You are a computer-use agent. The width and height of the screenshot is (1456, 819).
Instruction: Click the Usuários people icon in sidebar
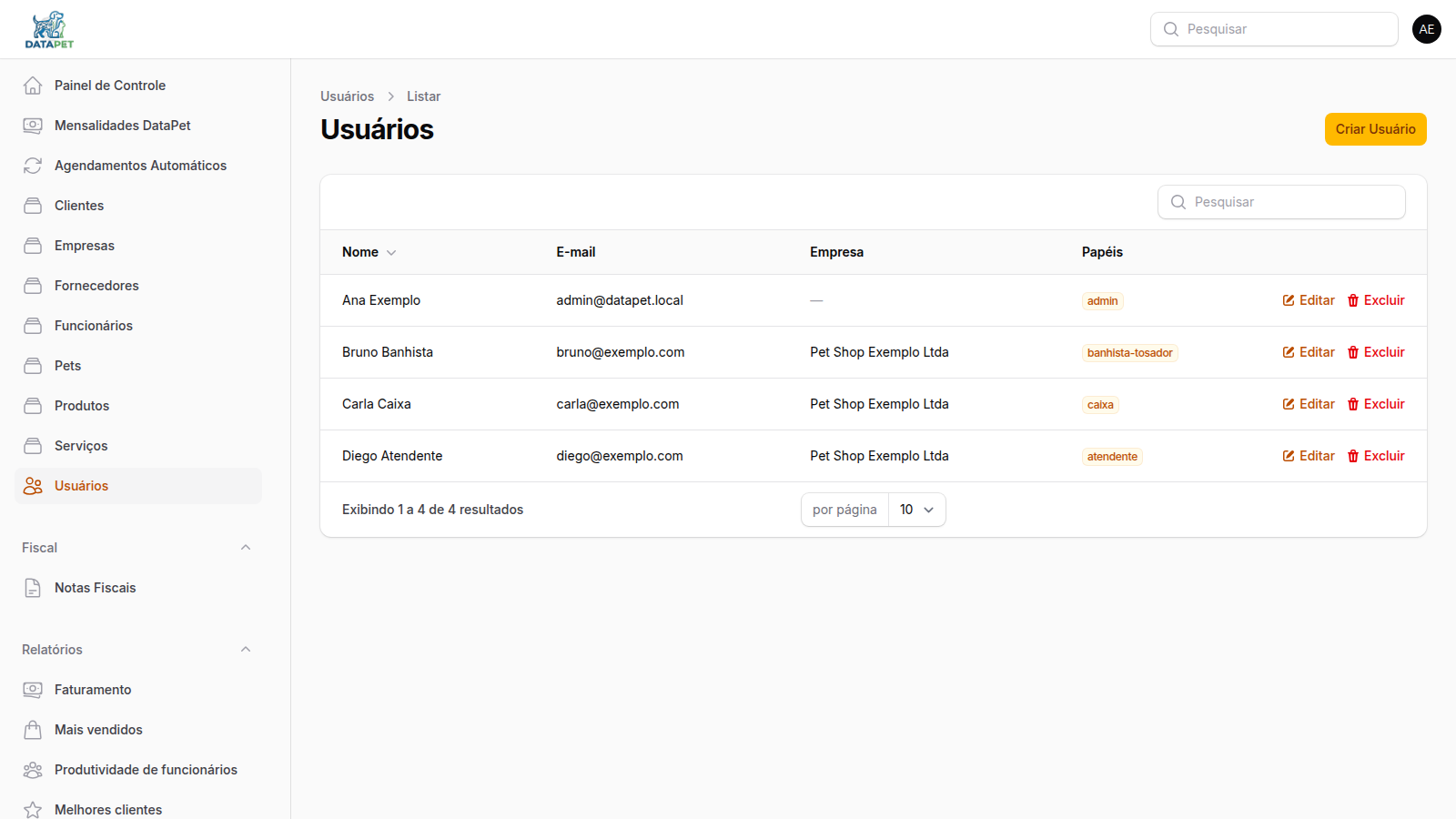(x=33, y=486)
